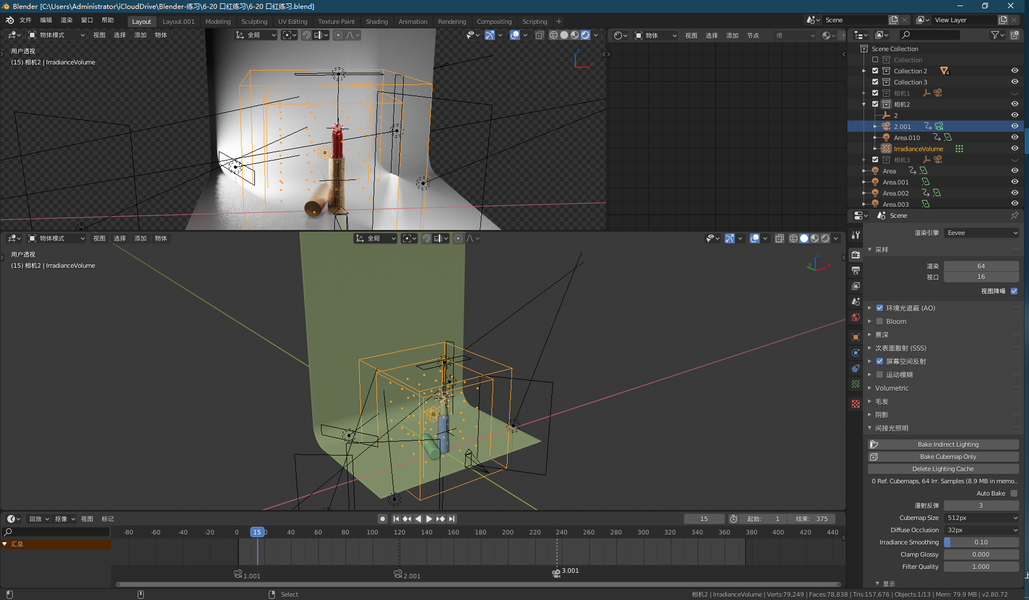Play the animation in the timeline
The height and width of the screenshot is (600, 1029).
click(429, 519)
